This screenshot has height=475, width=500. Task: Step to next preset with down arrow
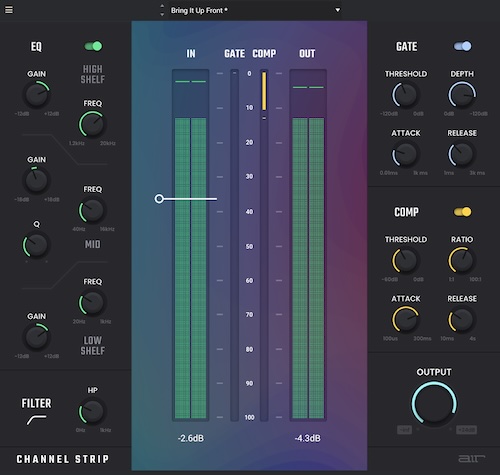(x=162, y=15)
